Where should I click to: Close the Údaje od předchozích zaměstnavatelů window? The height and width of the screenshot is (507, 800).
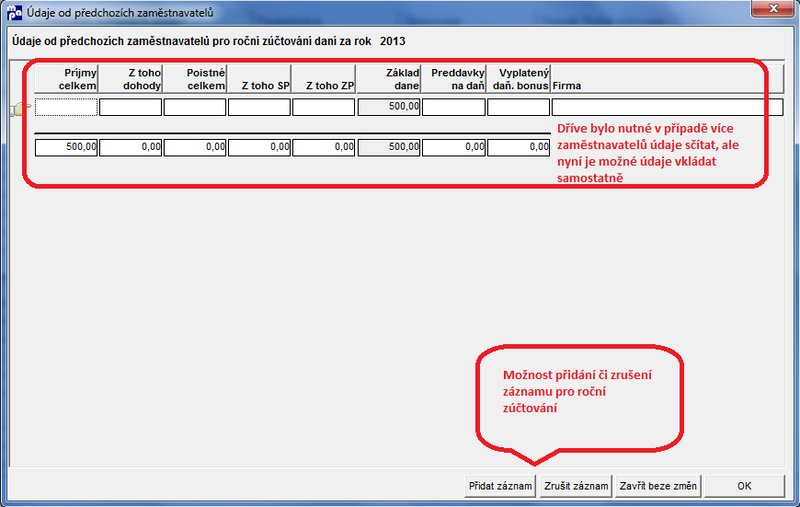pyautogui.click(x=773, y=8)
